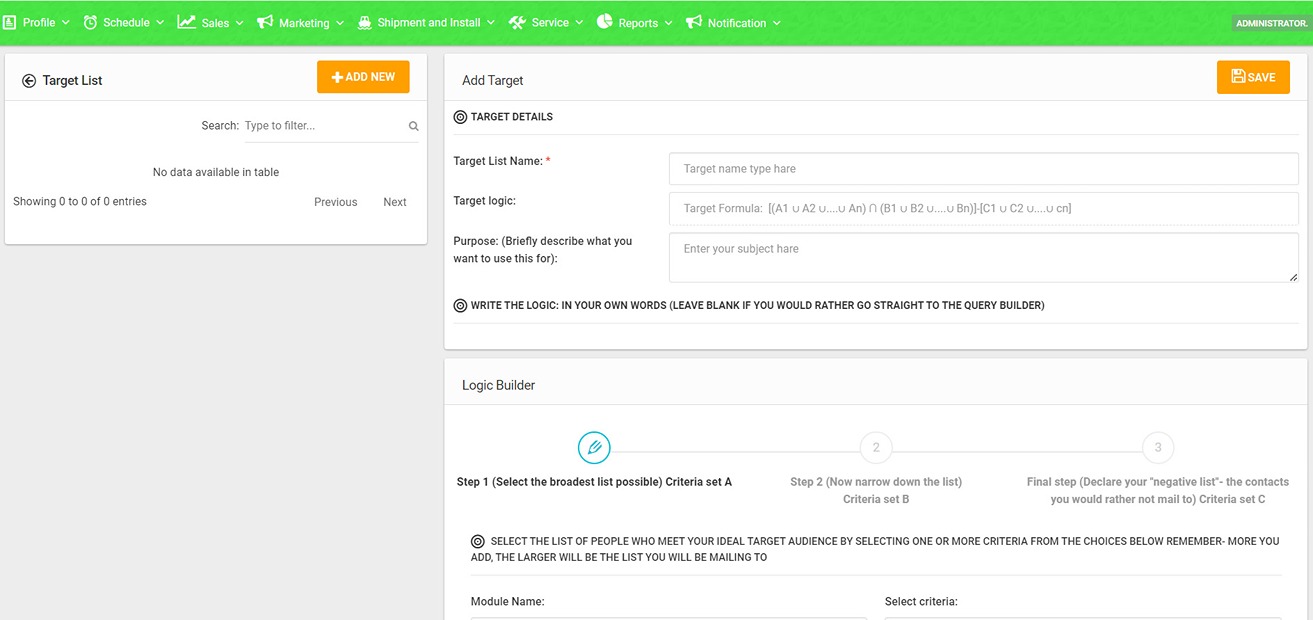Focus the Target List Name field
The height and width of the screenshot is (620, 1313).
pyautogui.click(x=983, y=169)
